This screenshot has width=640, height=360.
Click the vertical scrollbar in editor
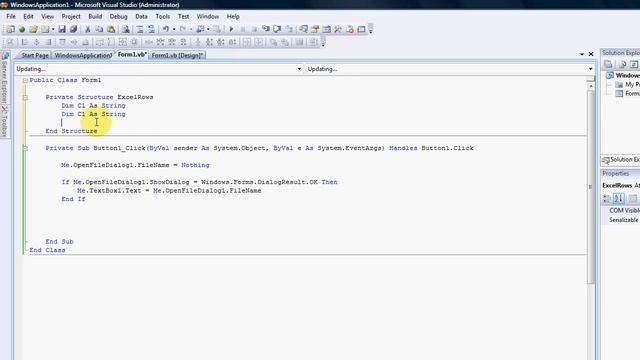tap(591, 186)
